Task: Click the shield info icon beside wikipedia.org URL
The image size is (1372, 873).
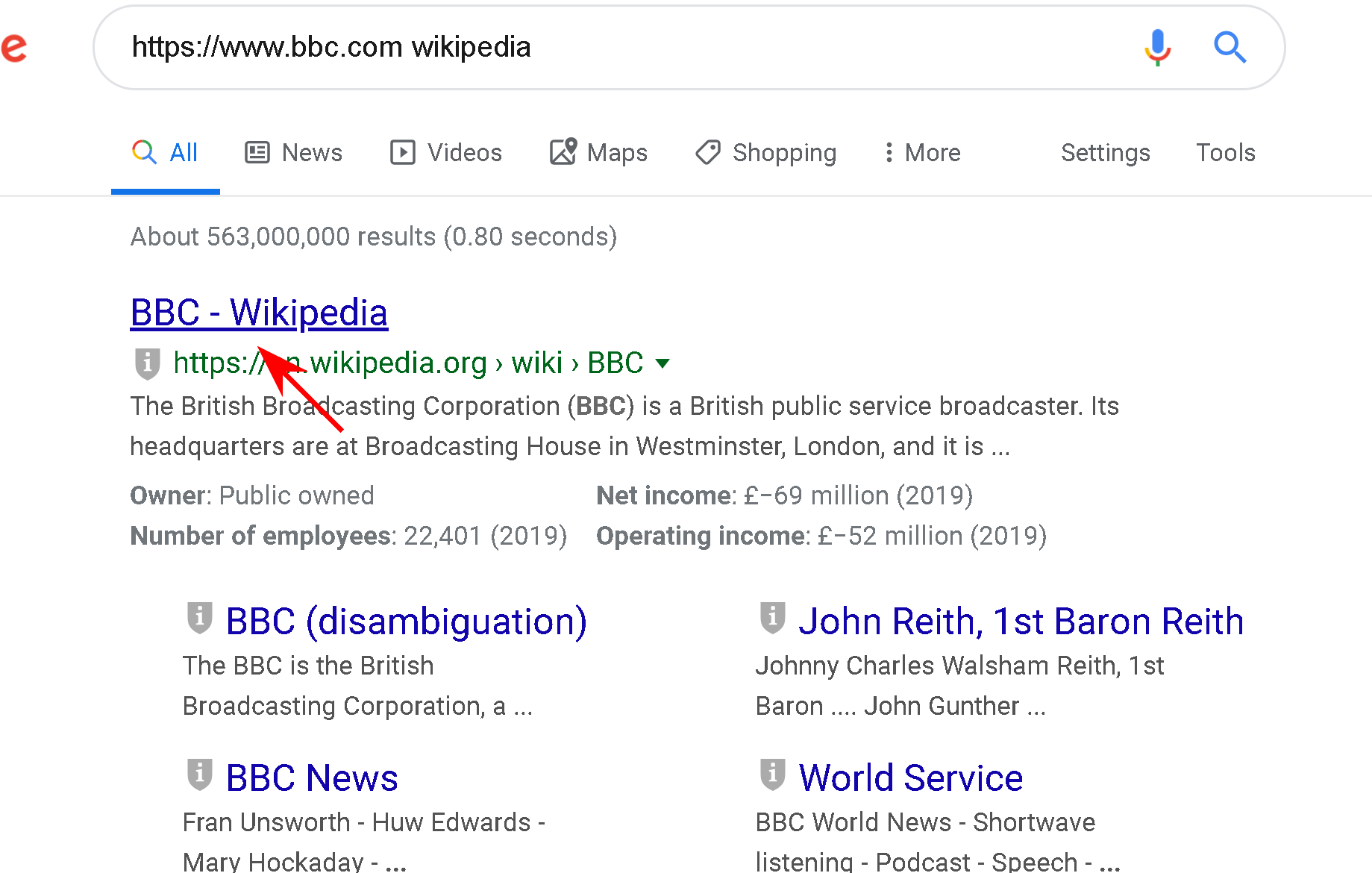Action: (x=147, y=363)
